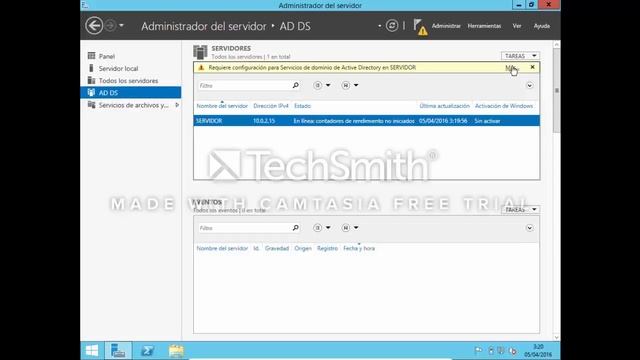Click the Action Center flag in tray
This screenshot has width=640, height=360.
point(478,351)
